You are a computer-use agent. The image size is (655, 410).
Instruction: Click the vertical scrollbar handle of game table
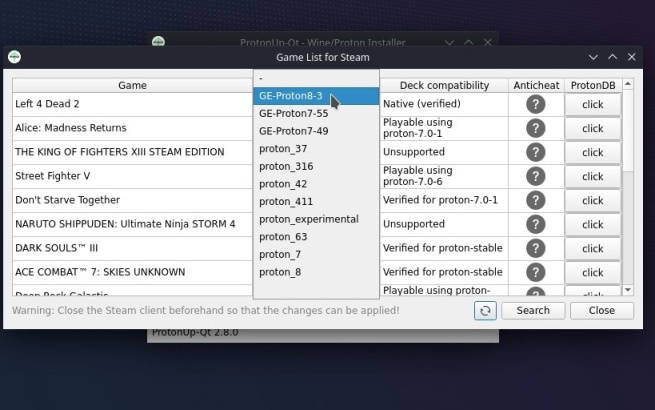point(628,130)
